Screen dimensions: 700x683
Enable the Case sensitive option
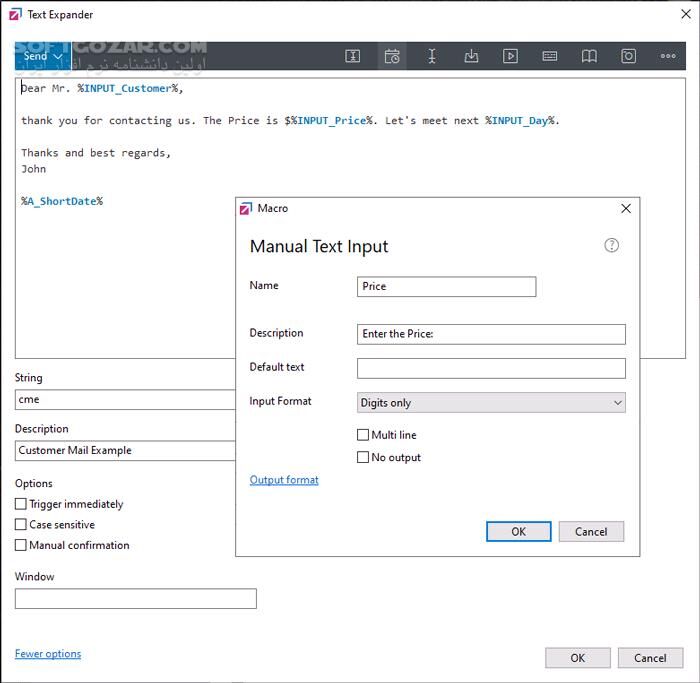tap(21, 524)
